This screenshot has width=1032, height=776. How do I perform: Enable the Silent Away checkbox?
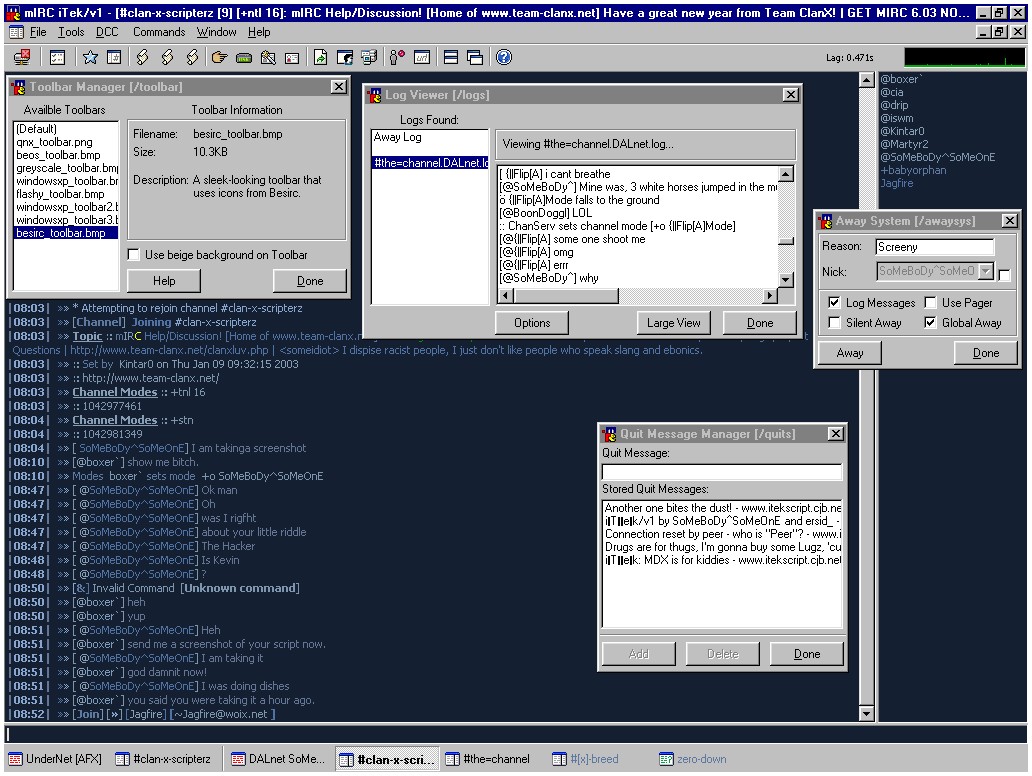click(834, 323)
